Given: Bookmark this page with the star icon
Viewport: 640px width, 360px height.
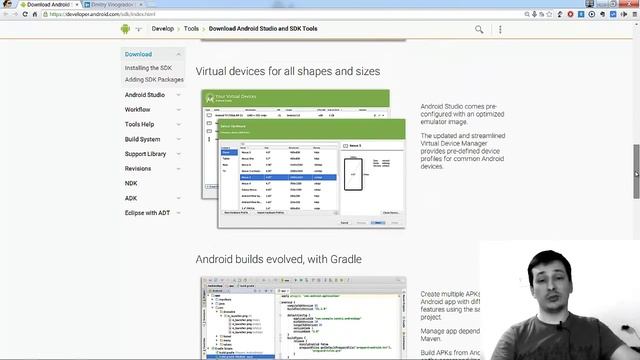Looking at the screenshot, I should pos(549,14).
